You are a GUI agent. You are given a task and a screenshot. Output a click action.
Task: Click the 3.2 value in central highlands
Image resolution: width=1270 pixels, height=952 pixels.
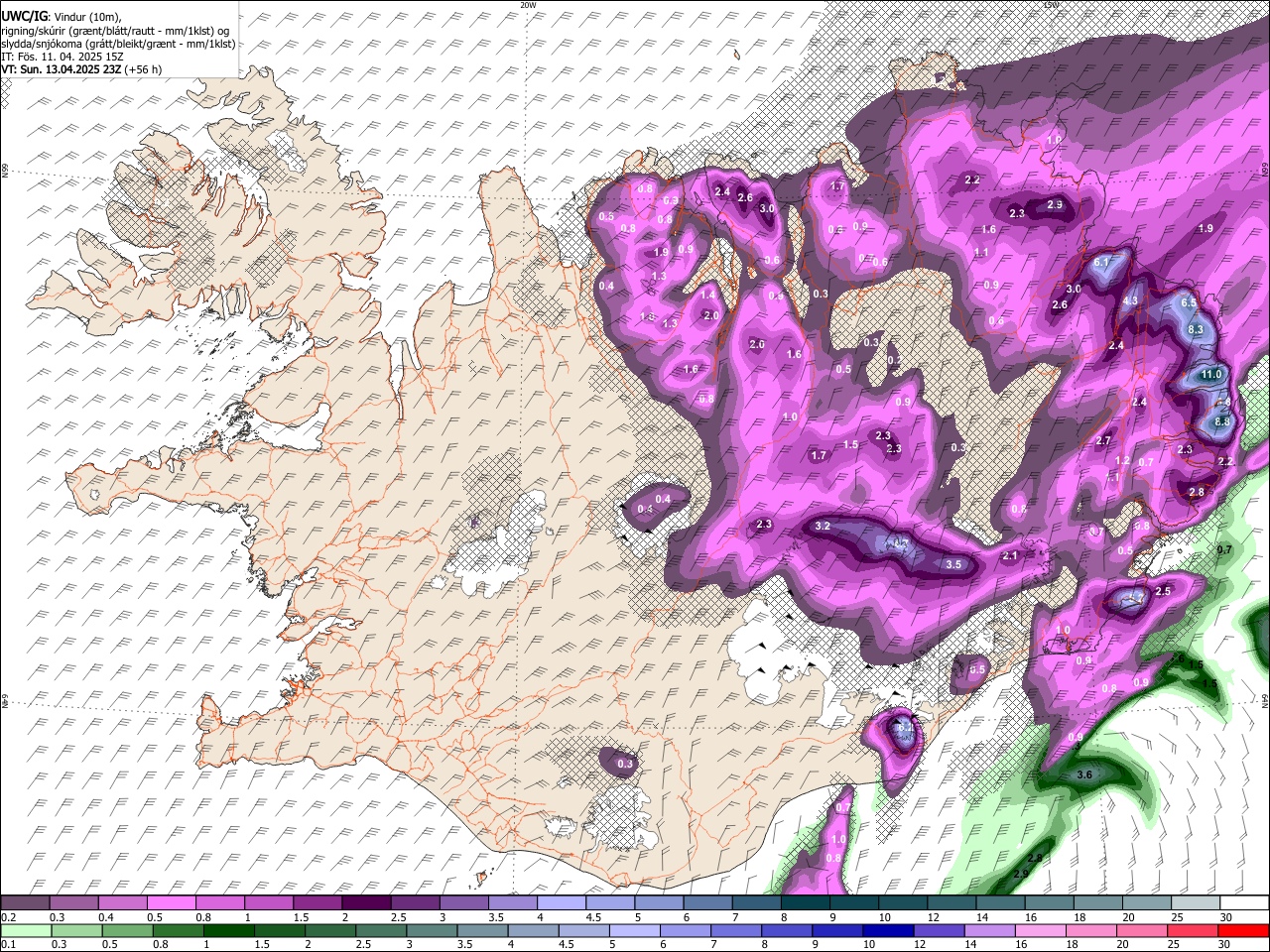tap(822, 526)
